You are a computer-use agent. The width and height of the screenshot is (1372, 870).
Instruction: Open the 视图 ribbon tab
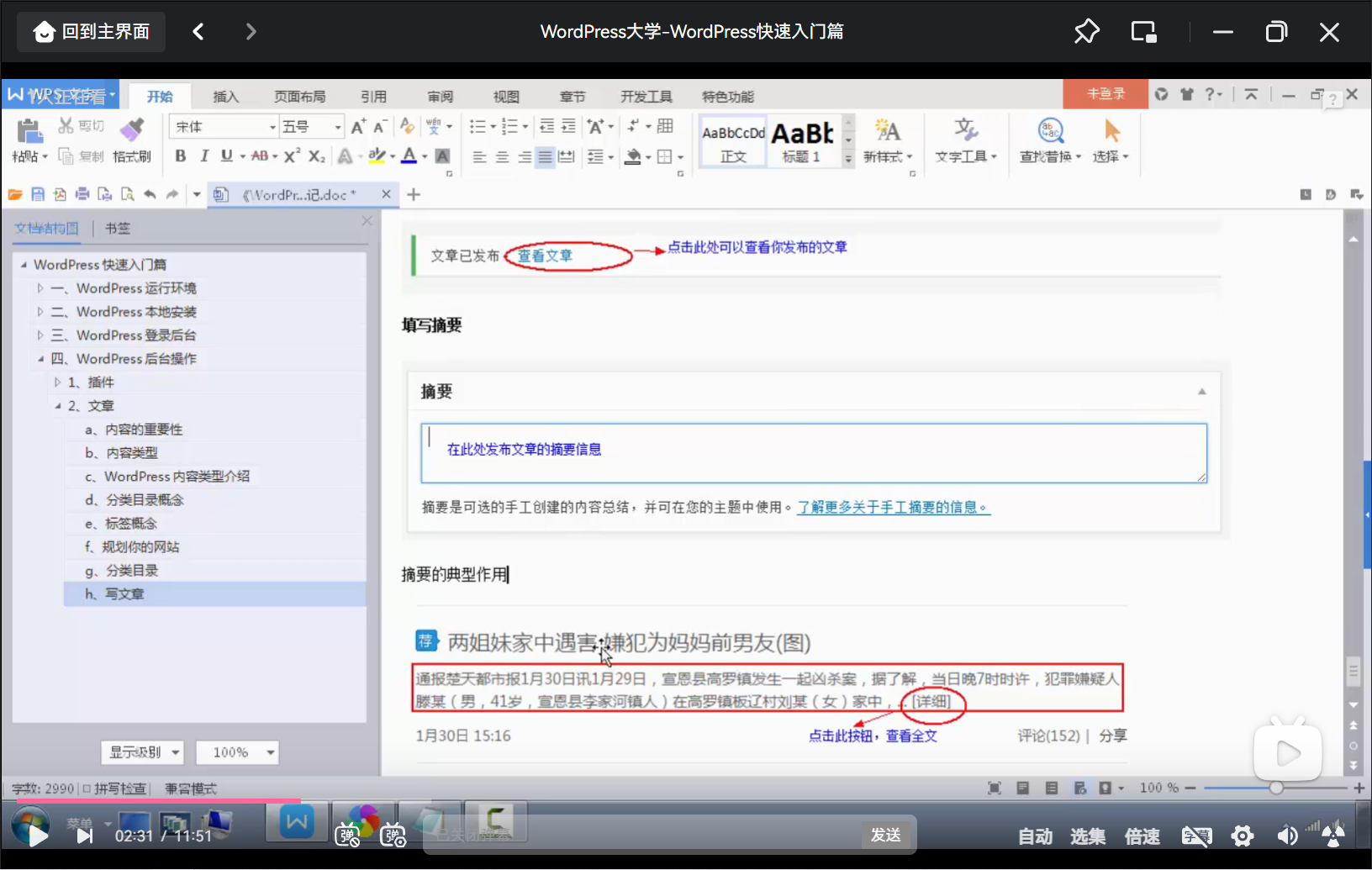coord(506,97)
